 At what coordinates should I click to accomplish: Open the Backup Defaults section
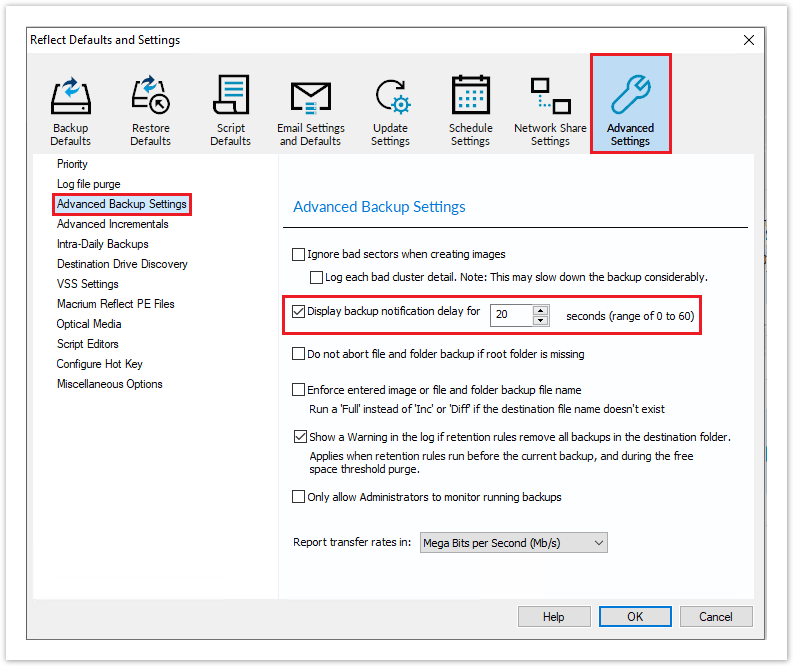[x=70, y=111]
